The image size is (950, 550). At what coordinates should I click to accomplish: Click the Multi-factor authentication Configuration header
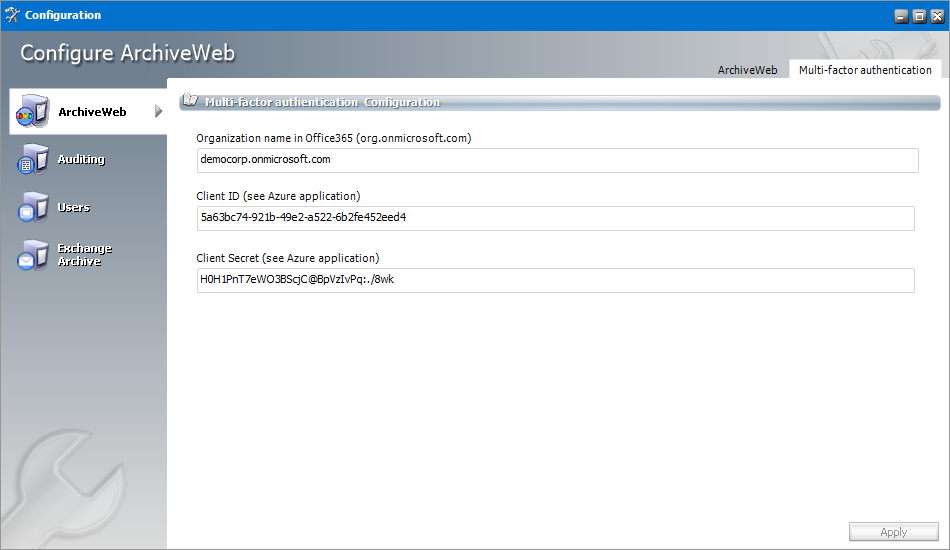322,102
